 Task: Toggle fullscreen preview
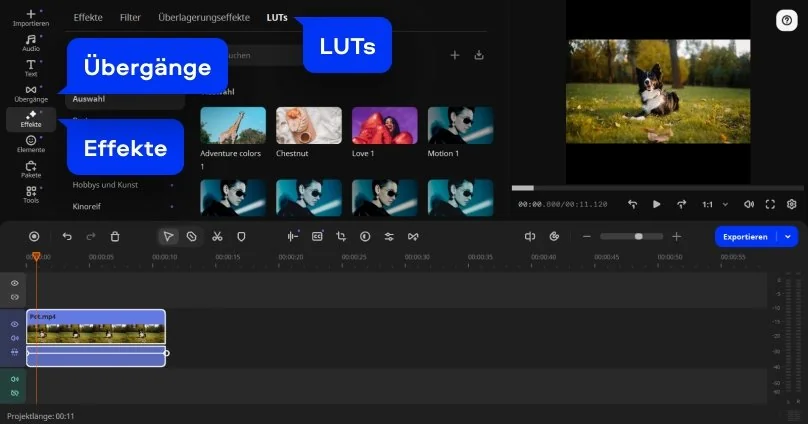tap(770, 204)
